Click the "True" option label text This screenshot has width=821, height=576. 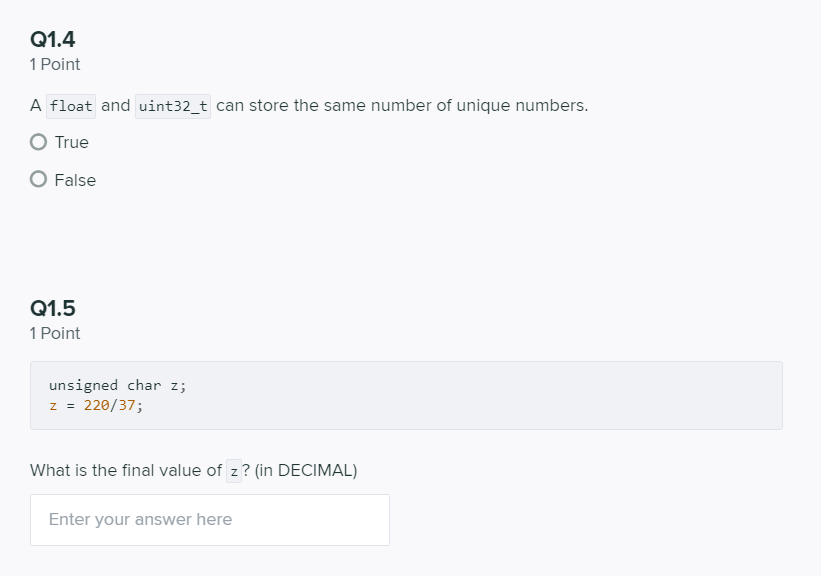point(72,142)
